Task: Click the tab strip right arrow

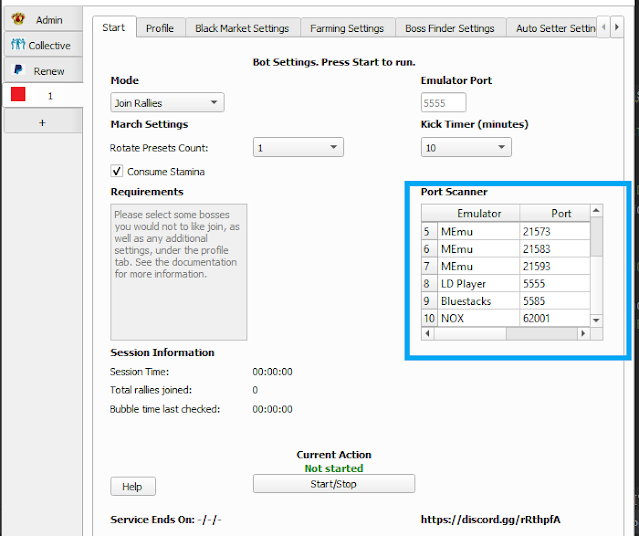Action: click(617, 27)
